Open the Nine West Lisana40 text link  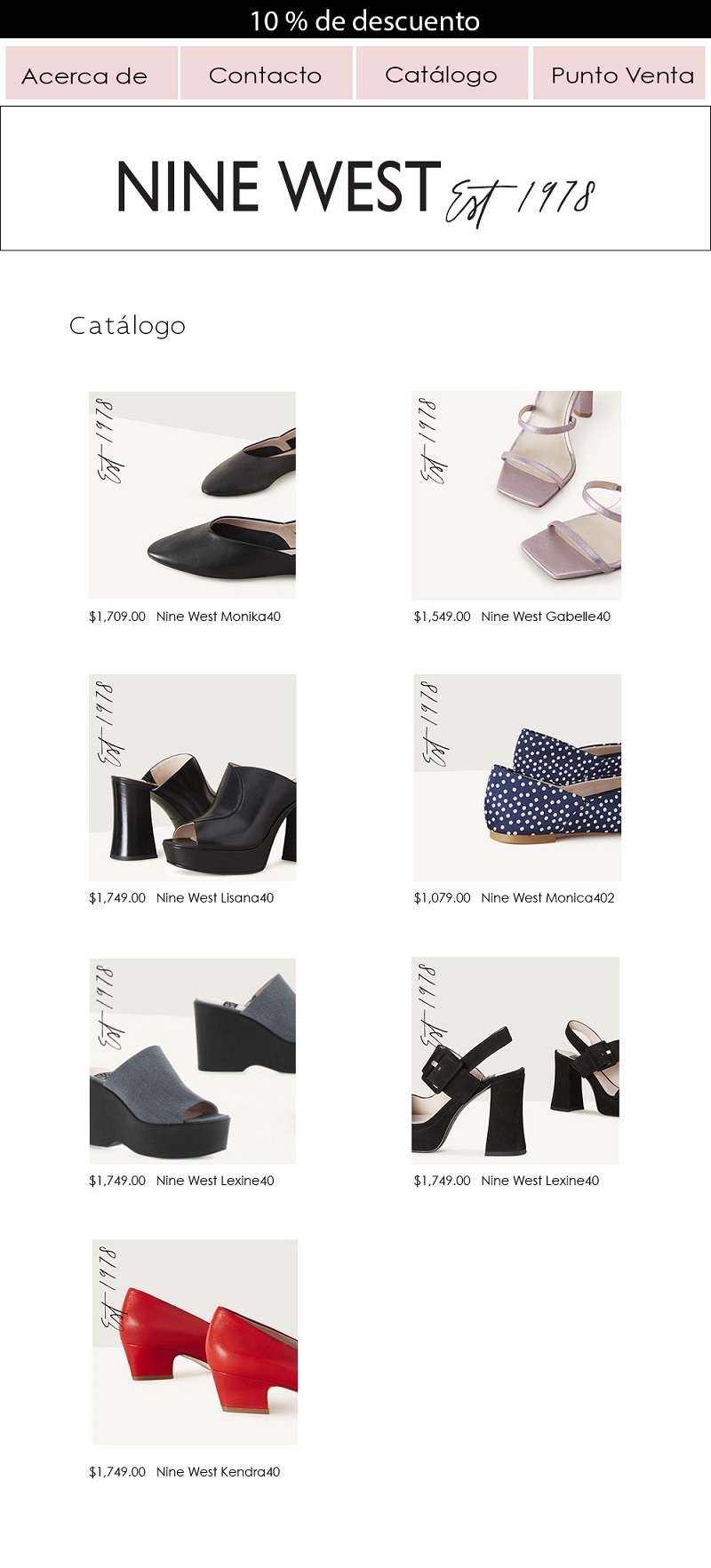[x=215, y=898]
